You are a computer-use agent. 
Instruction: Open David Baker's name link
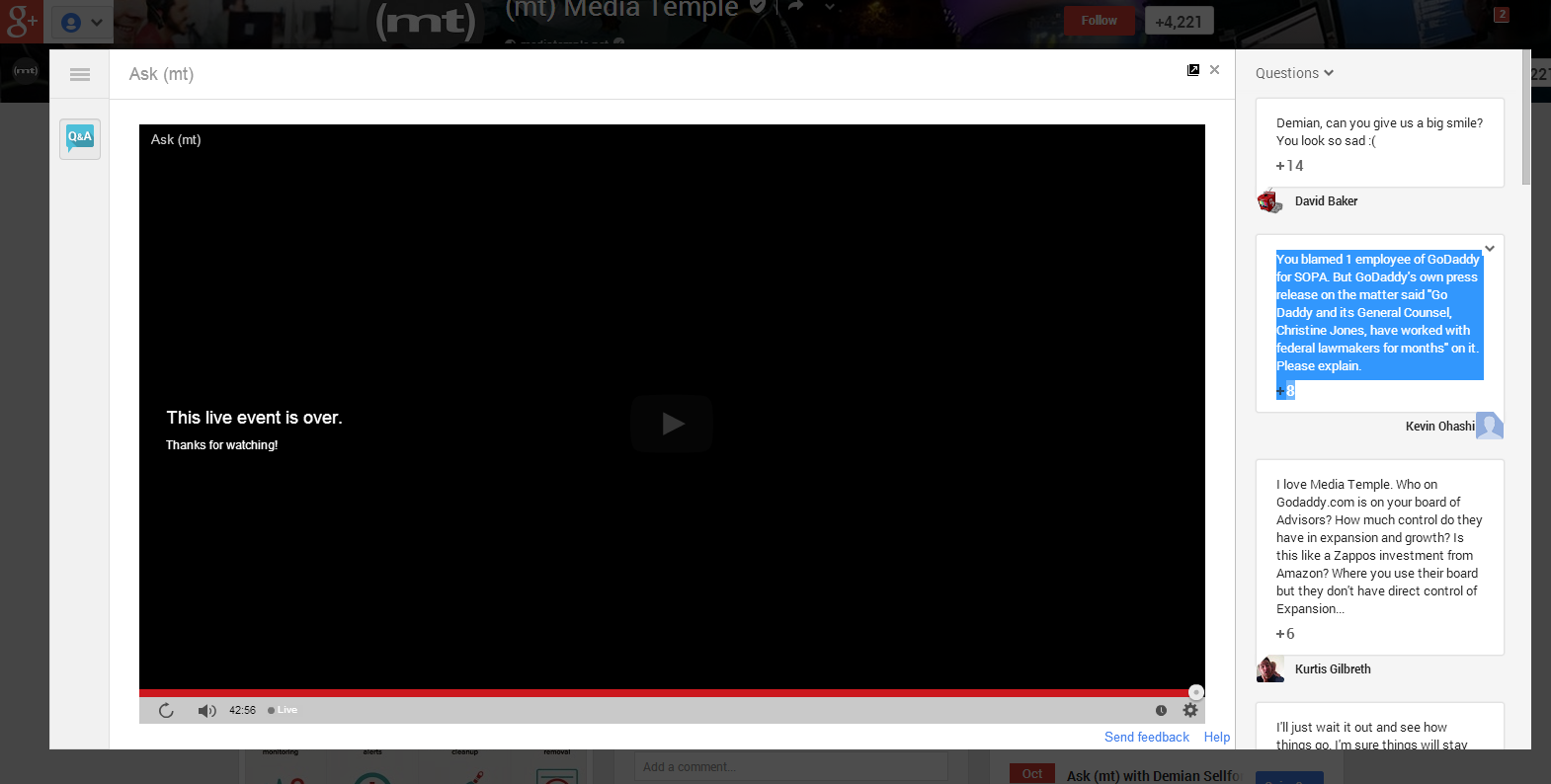(1326, 201)
